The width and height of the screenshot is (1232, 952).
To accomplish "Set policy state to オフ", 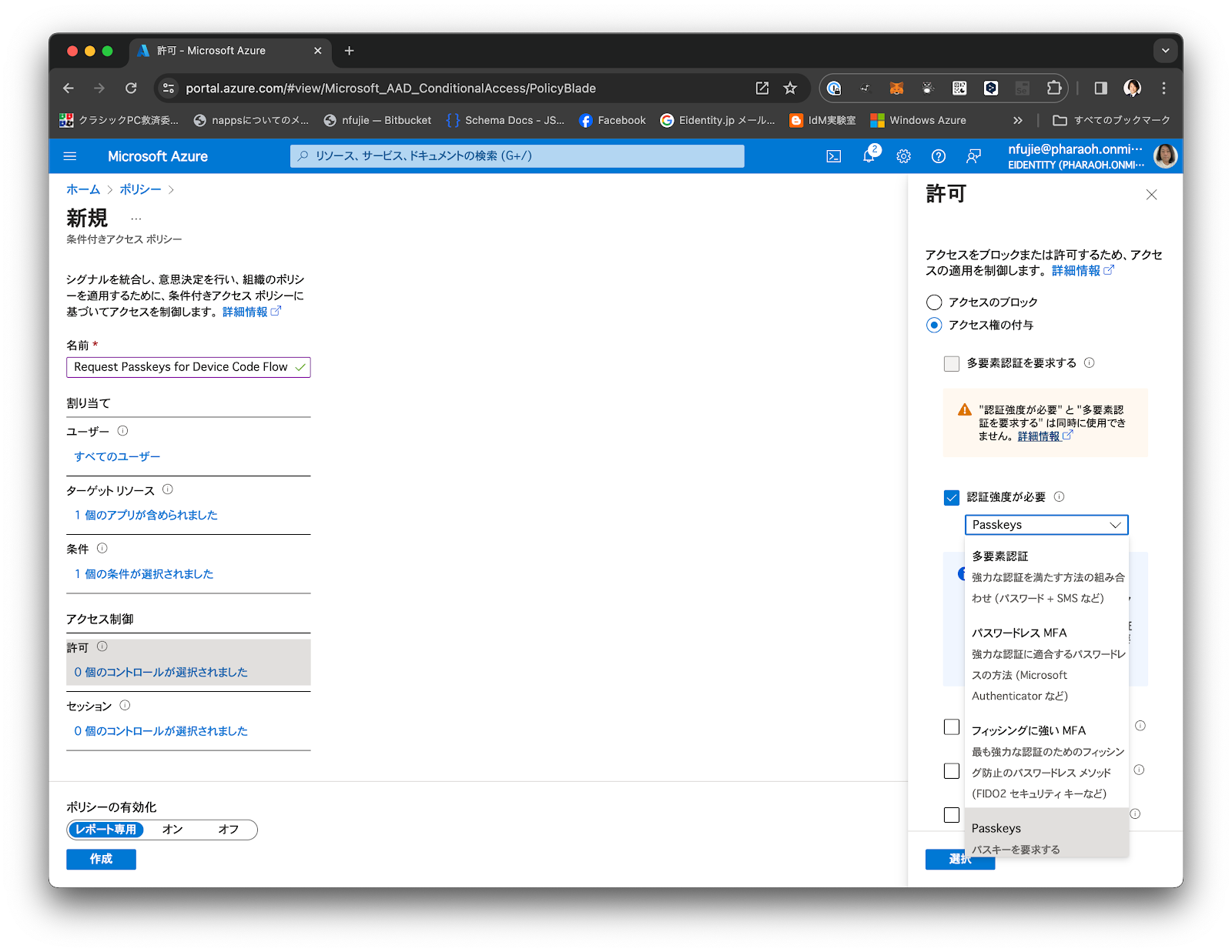I will tap(229, 830).
